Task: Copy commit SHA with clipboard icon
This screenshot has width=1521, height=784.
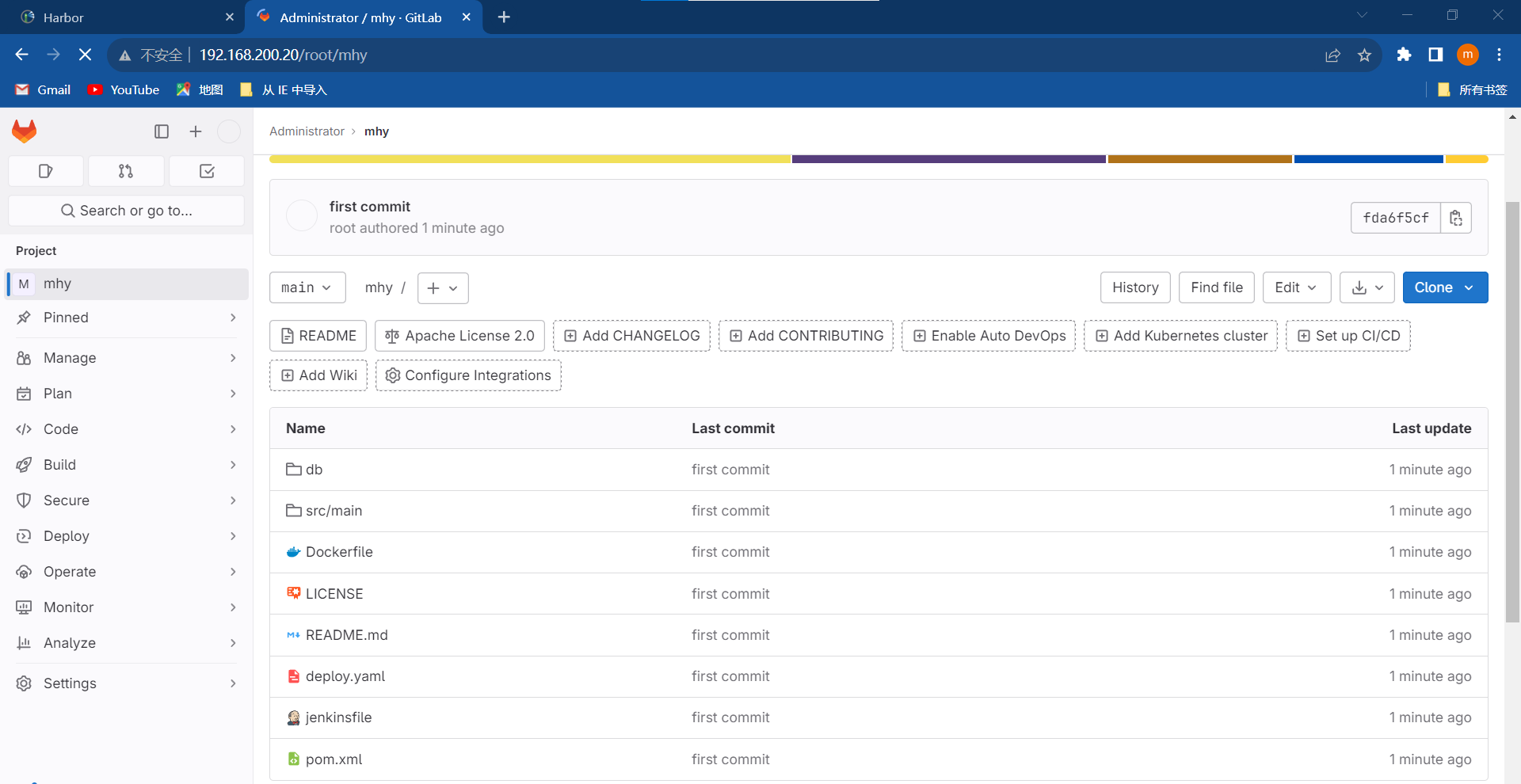Action: coord(1456,218)
